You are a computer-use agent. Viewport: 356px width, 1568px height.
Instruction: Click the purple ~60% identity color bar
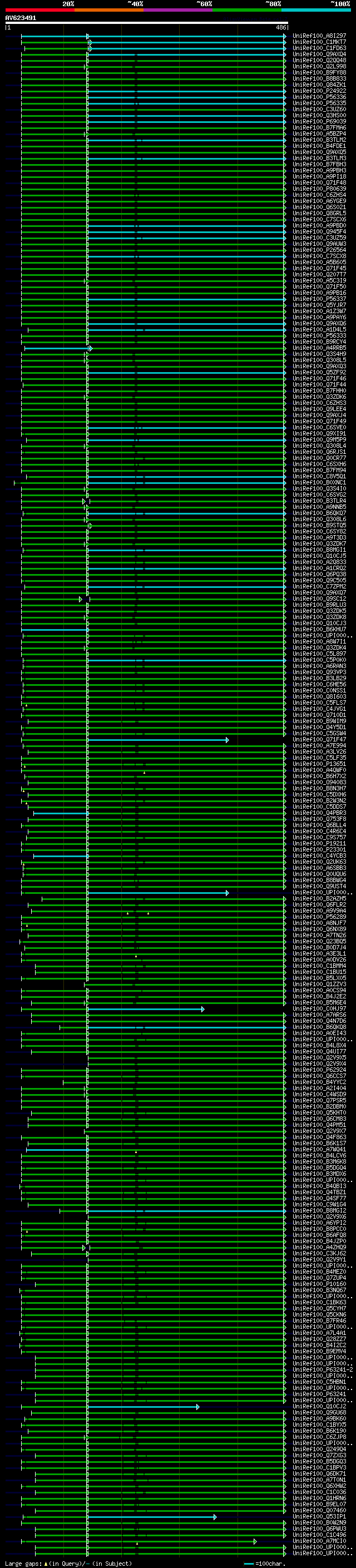tap(179, 10)
